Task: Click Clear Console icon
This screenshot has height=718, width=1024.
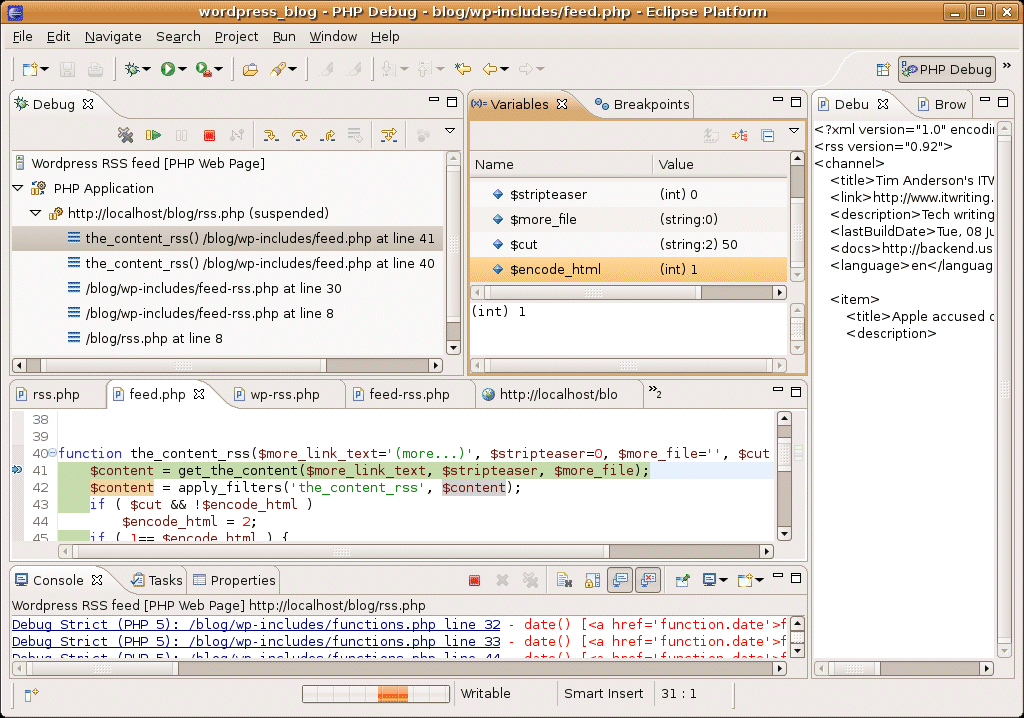Action: 565,580
